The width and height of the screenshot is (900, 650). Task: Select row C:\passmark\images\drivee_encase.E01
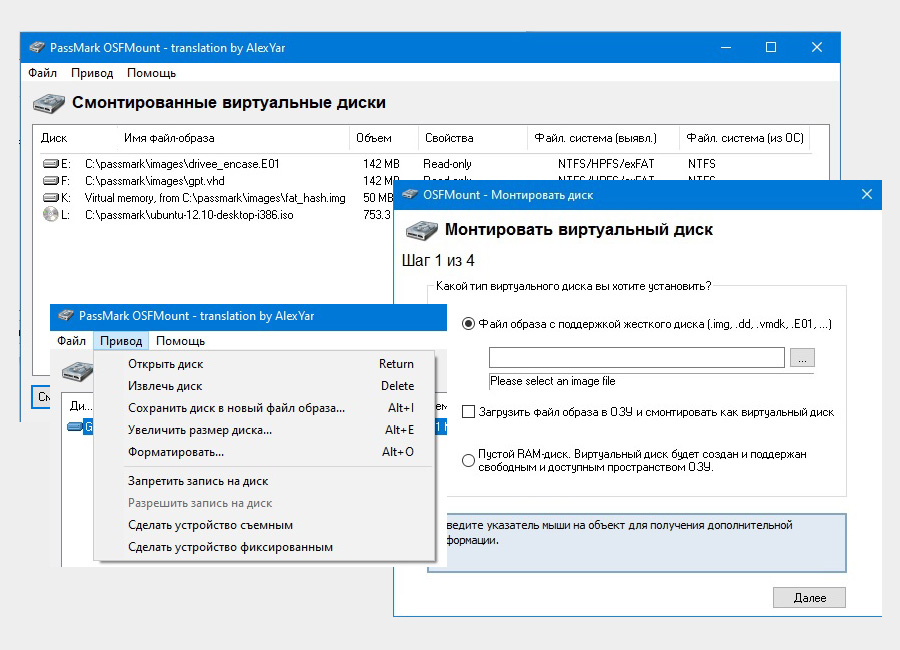point(182,164)
